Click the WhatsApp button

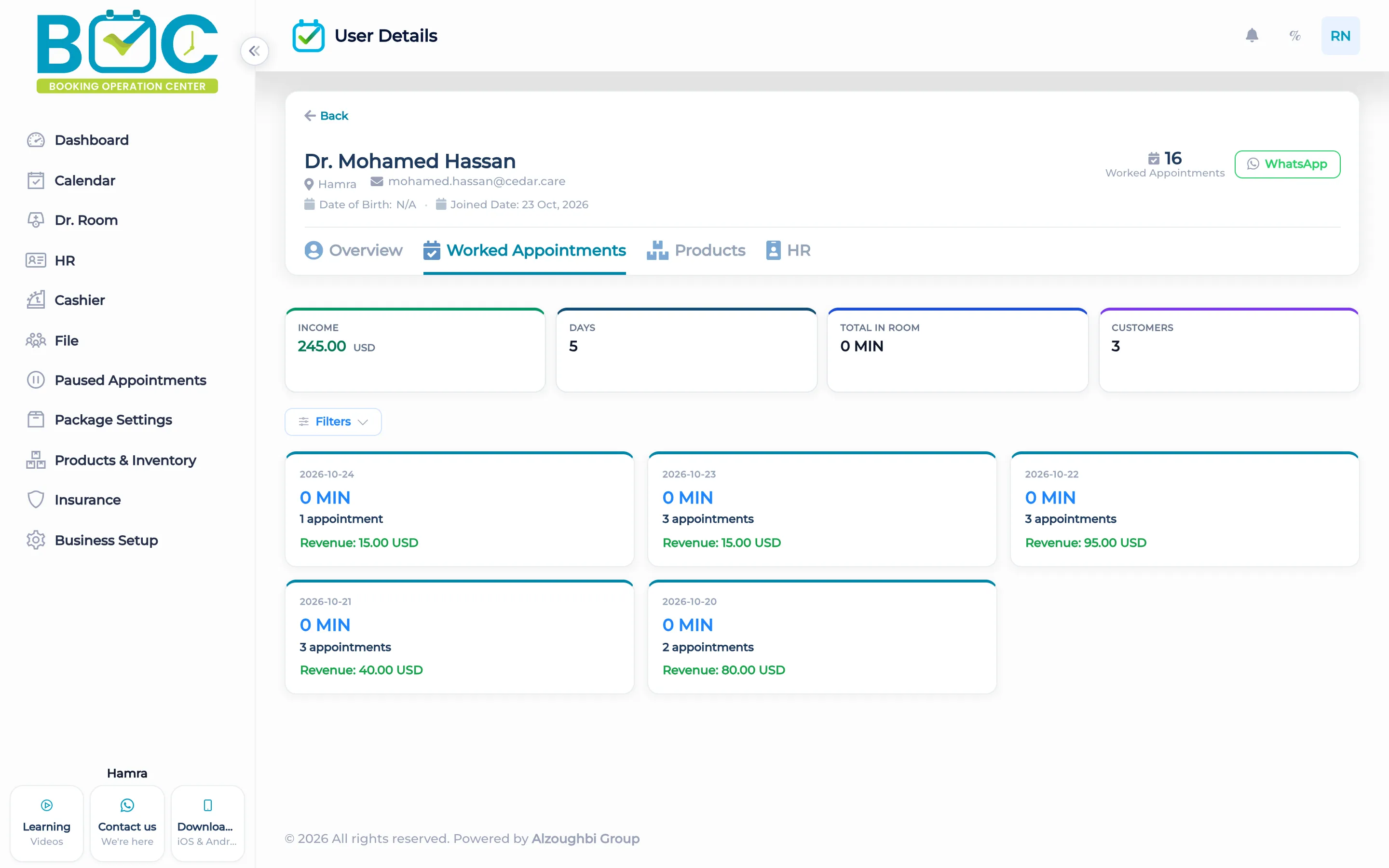coord(1287,164)
